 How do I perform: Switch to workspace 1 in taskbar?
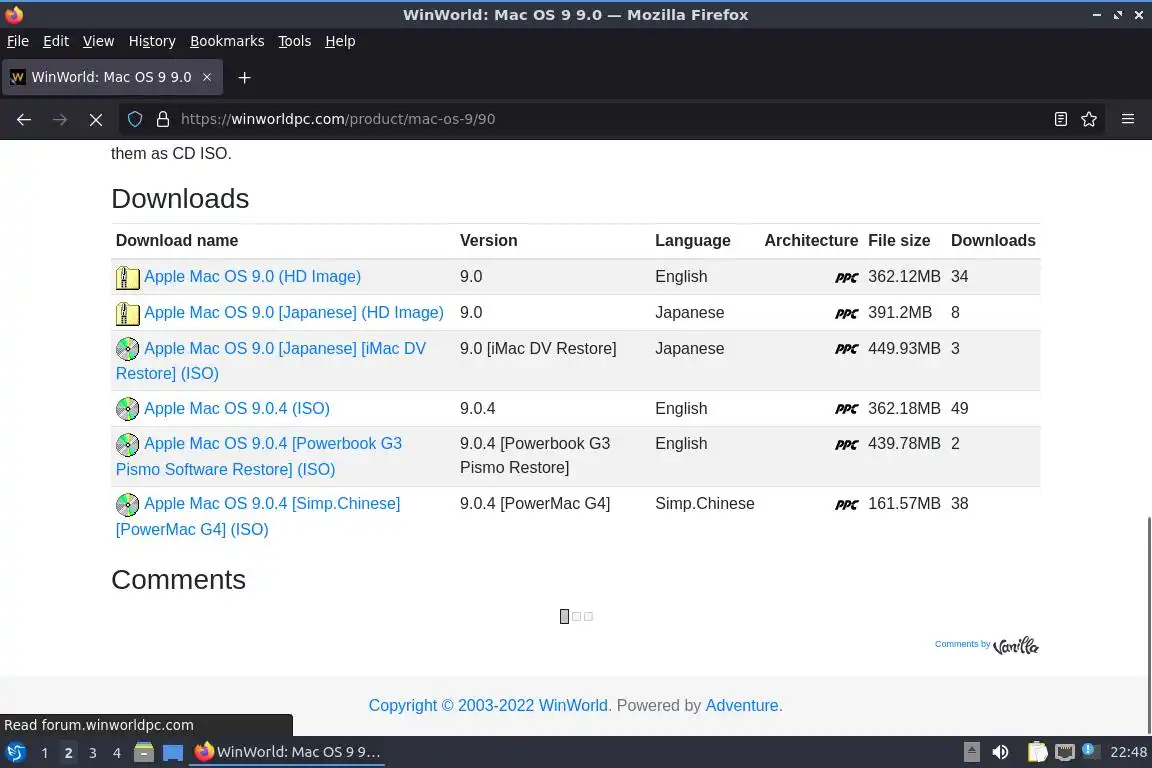[45, 753]
